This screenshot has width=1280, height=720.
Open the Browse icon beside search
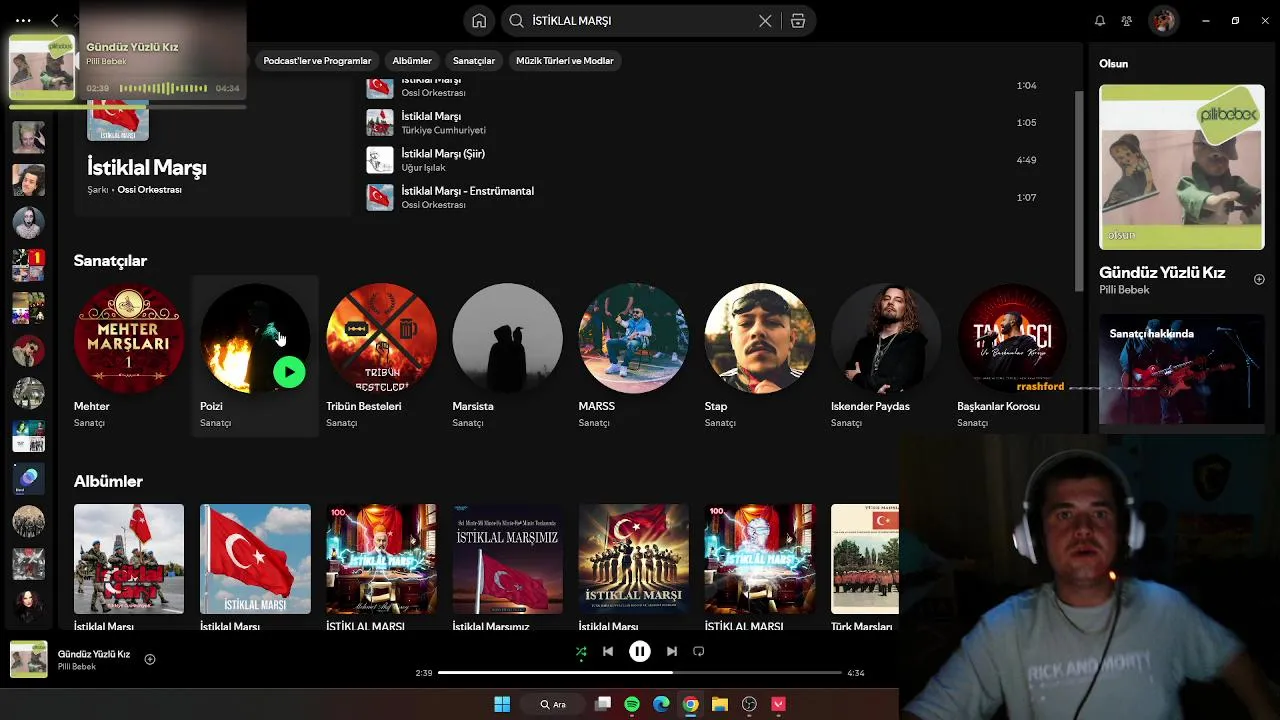click(x=798, y=20)
